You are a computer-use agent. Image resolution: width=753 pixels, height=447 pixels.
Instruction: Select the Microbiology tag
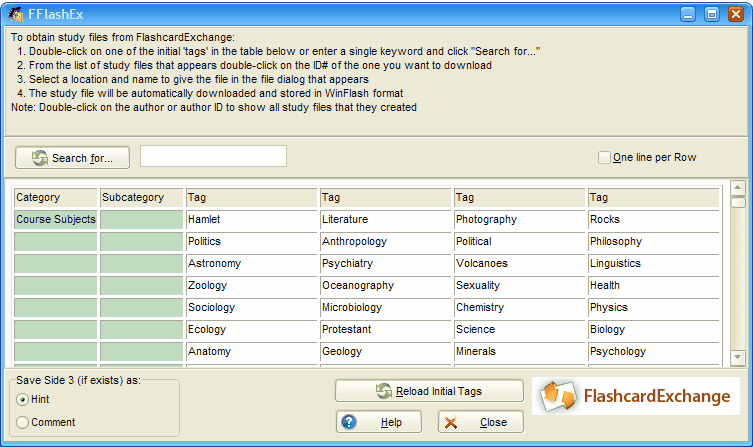[386, 308]
